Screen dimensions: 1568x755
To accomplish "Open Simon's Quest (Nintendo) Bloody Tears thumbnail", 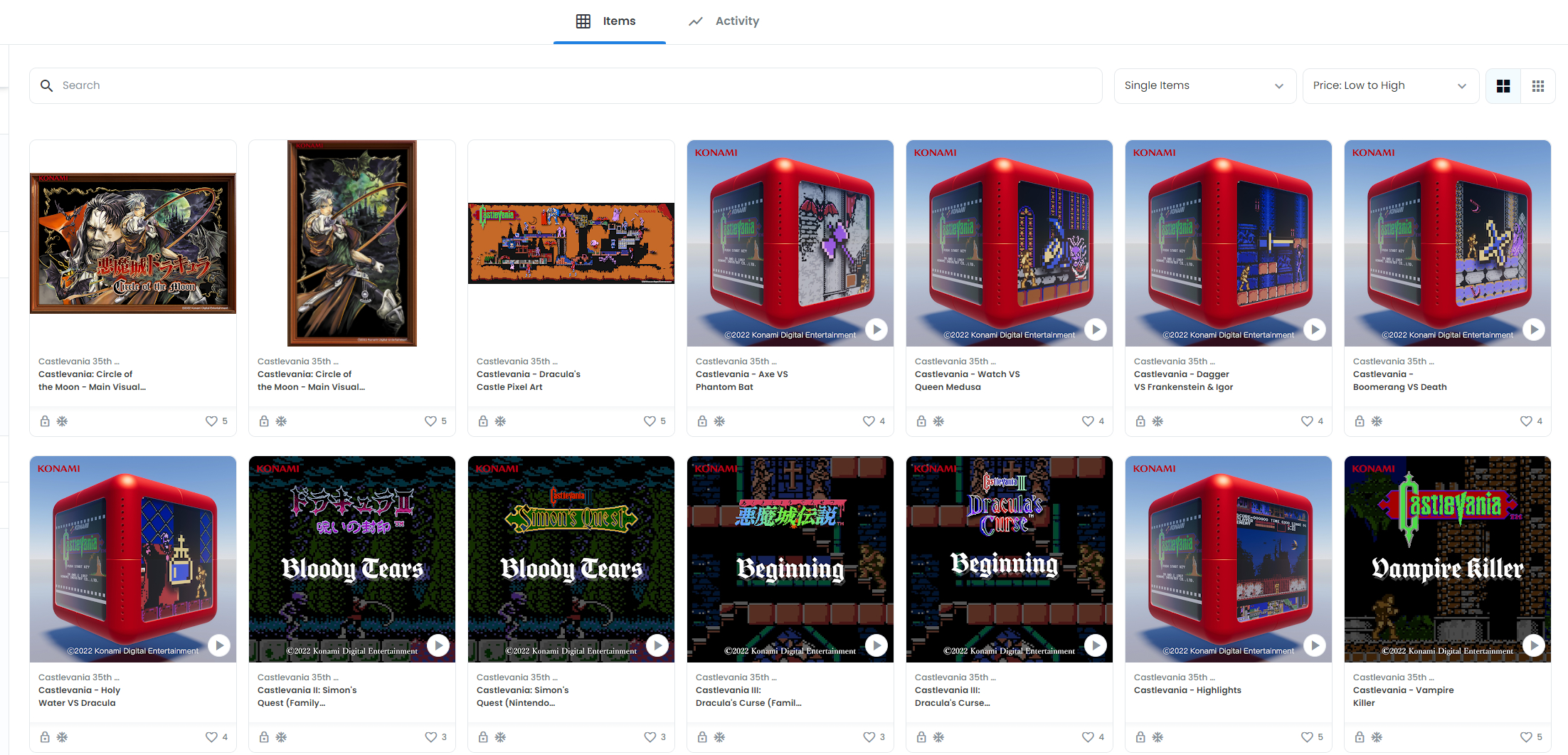I will 571,559.
